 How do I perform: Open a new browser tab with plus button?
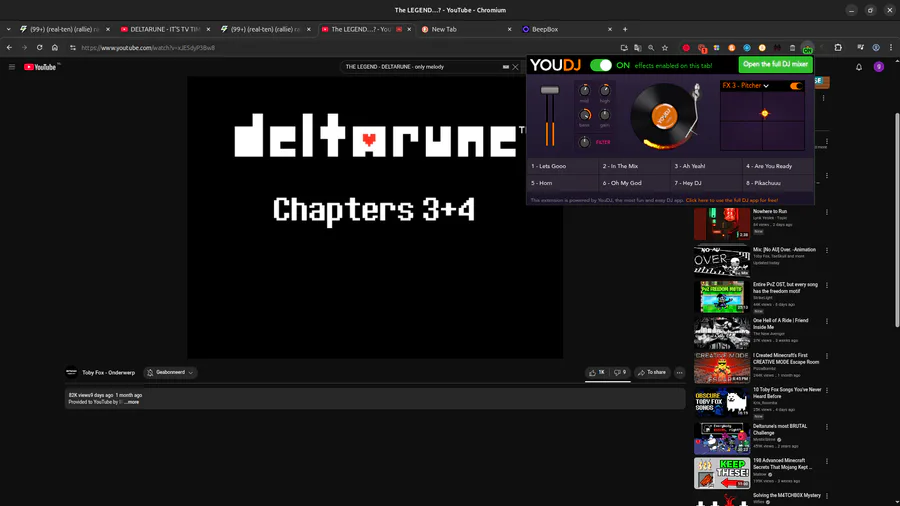pos(625,29)
